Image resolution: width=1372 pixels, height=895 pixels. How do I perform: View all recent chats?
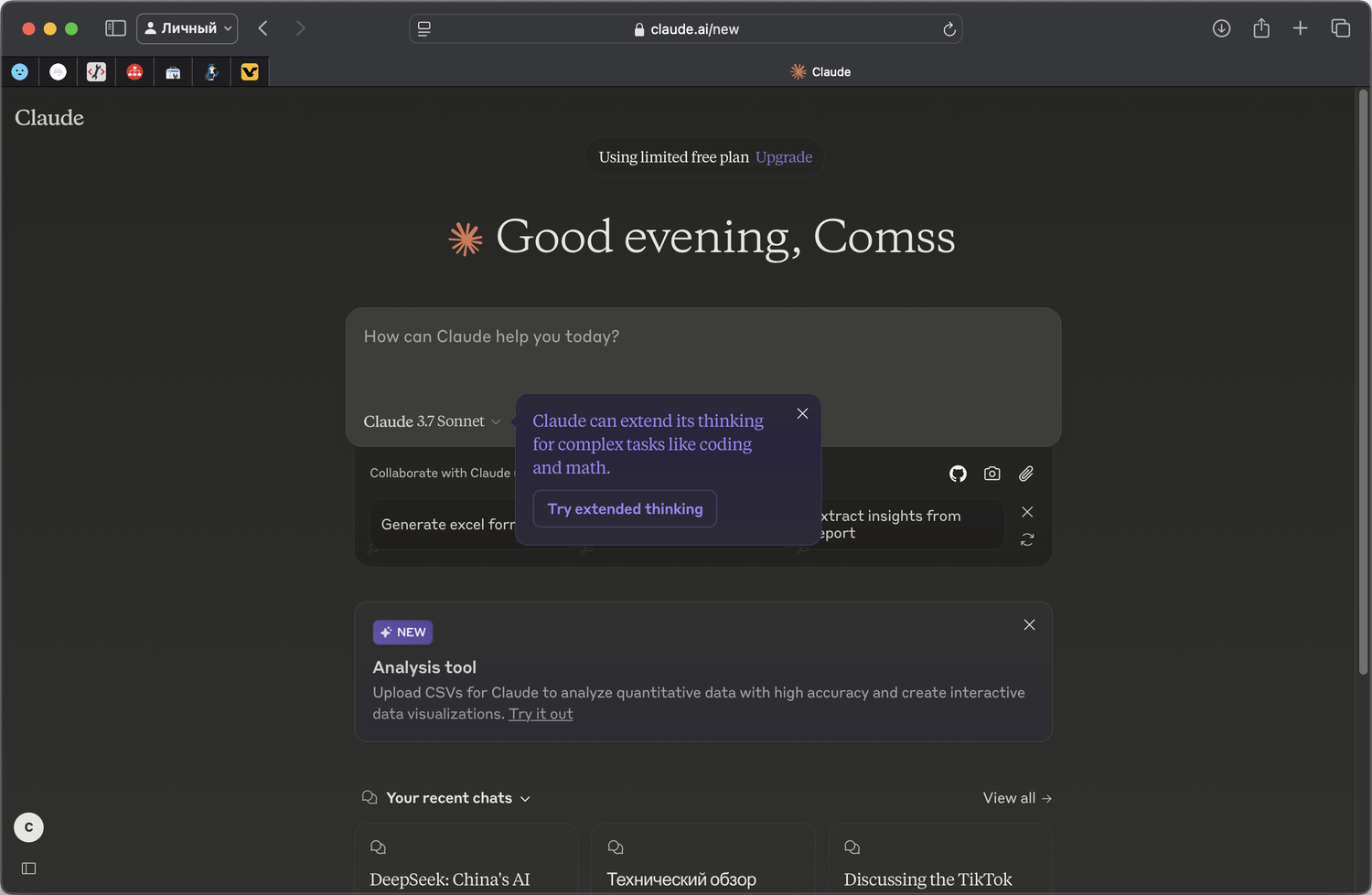[x=1017, y=798]
